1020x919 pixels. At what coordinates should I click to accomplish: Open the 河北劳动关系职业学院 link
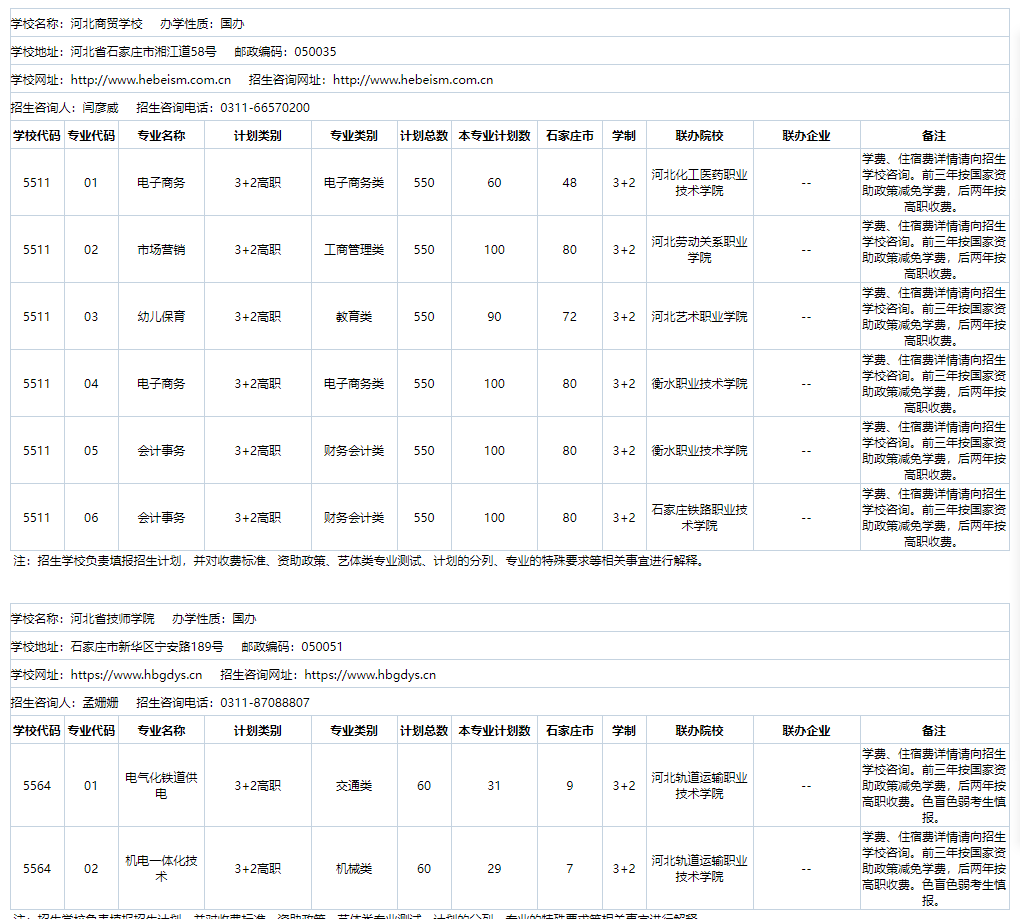(700, 250)
